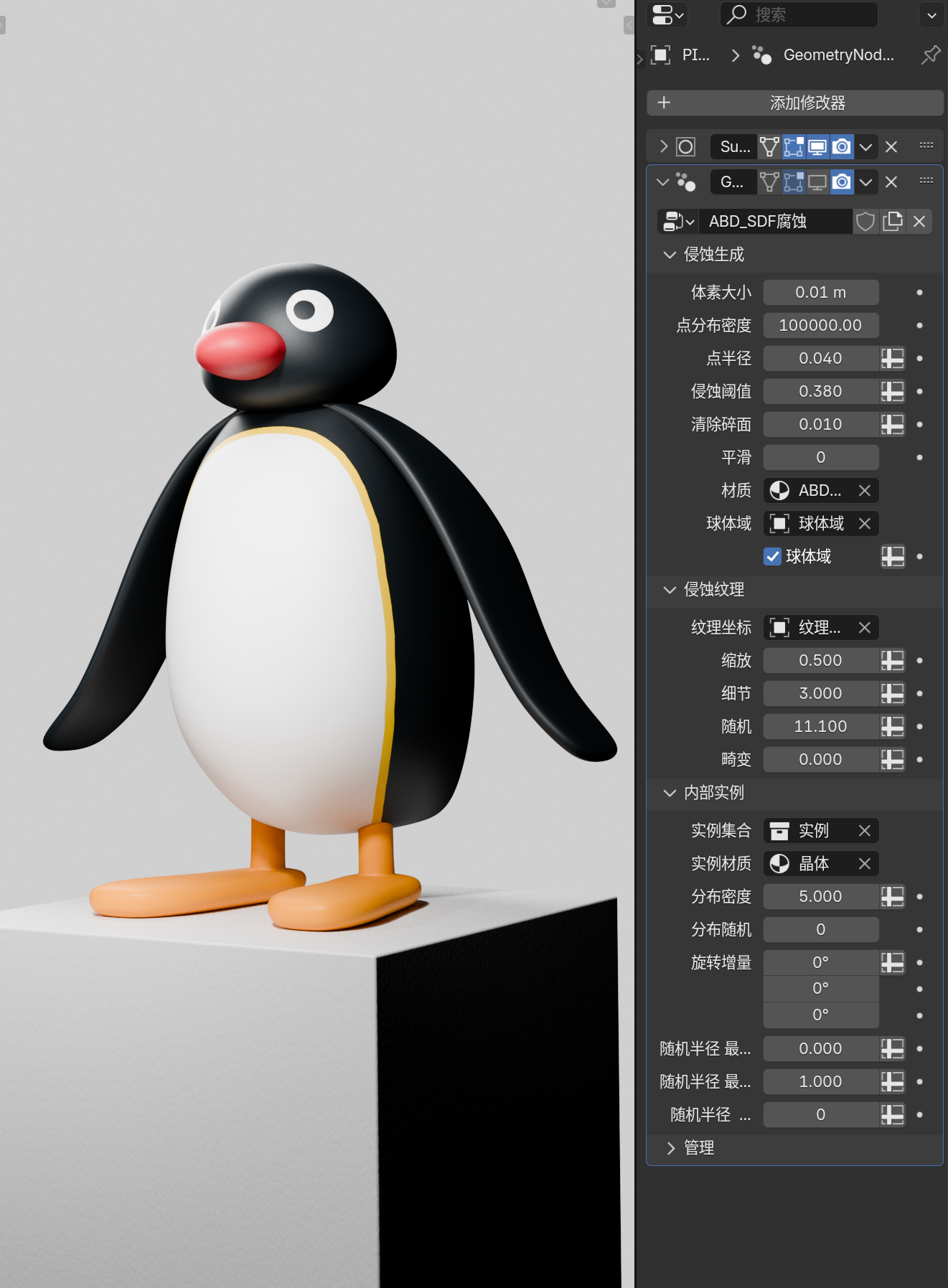
Task: Toggle attribute input for 清除碎面
Action: pyautogui.click(x=893, y=425)
